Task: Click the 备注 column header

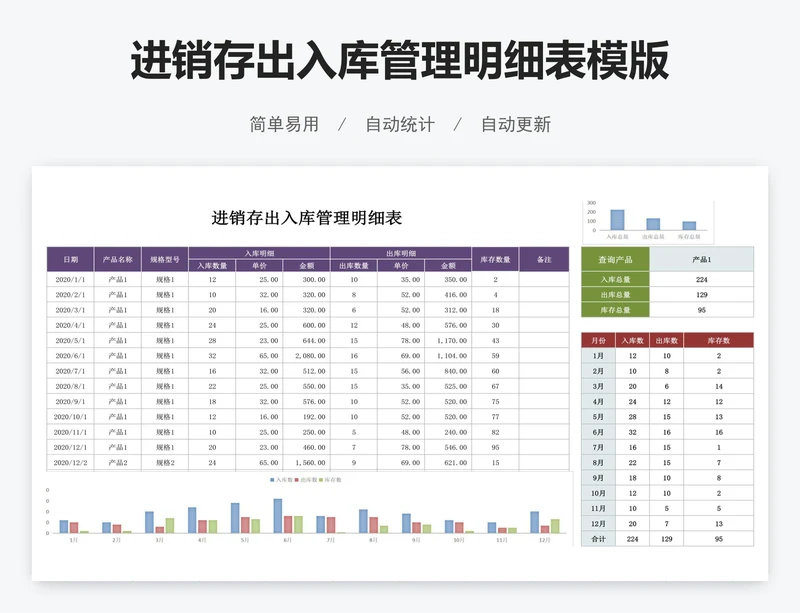Action: click(543, 259)
